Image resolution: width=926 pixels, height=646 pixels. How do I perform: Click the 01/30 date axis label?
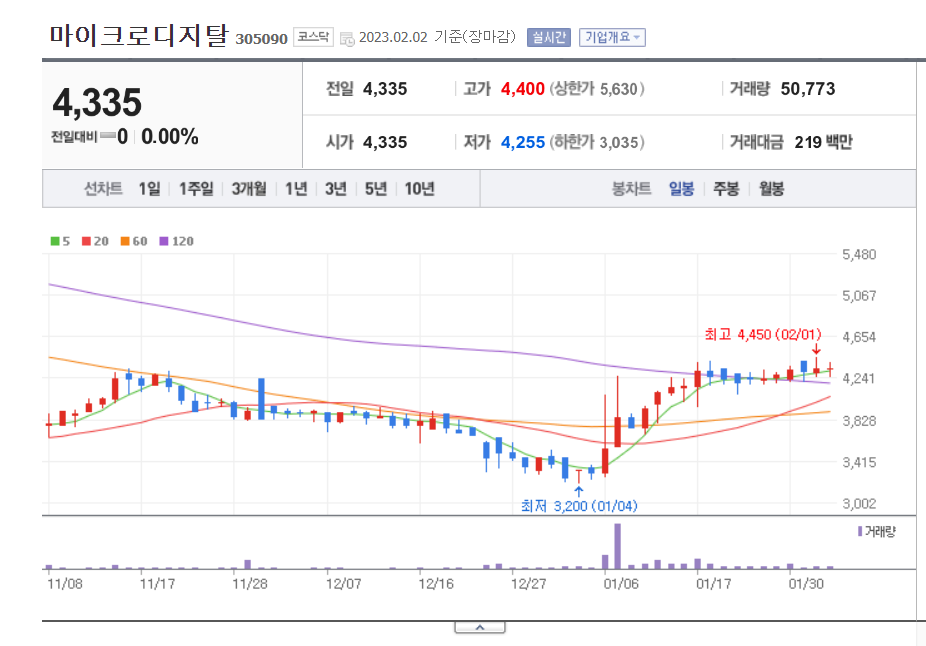(x=806, y=584)
